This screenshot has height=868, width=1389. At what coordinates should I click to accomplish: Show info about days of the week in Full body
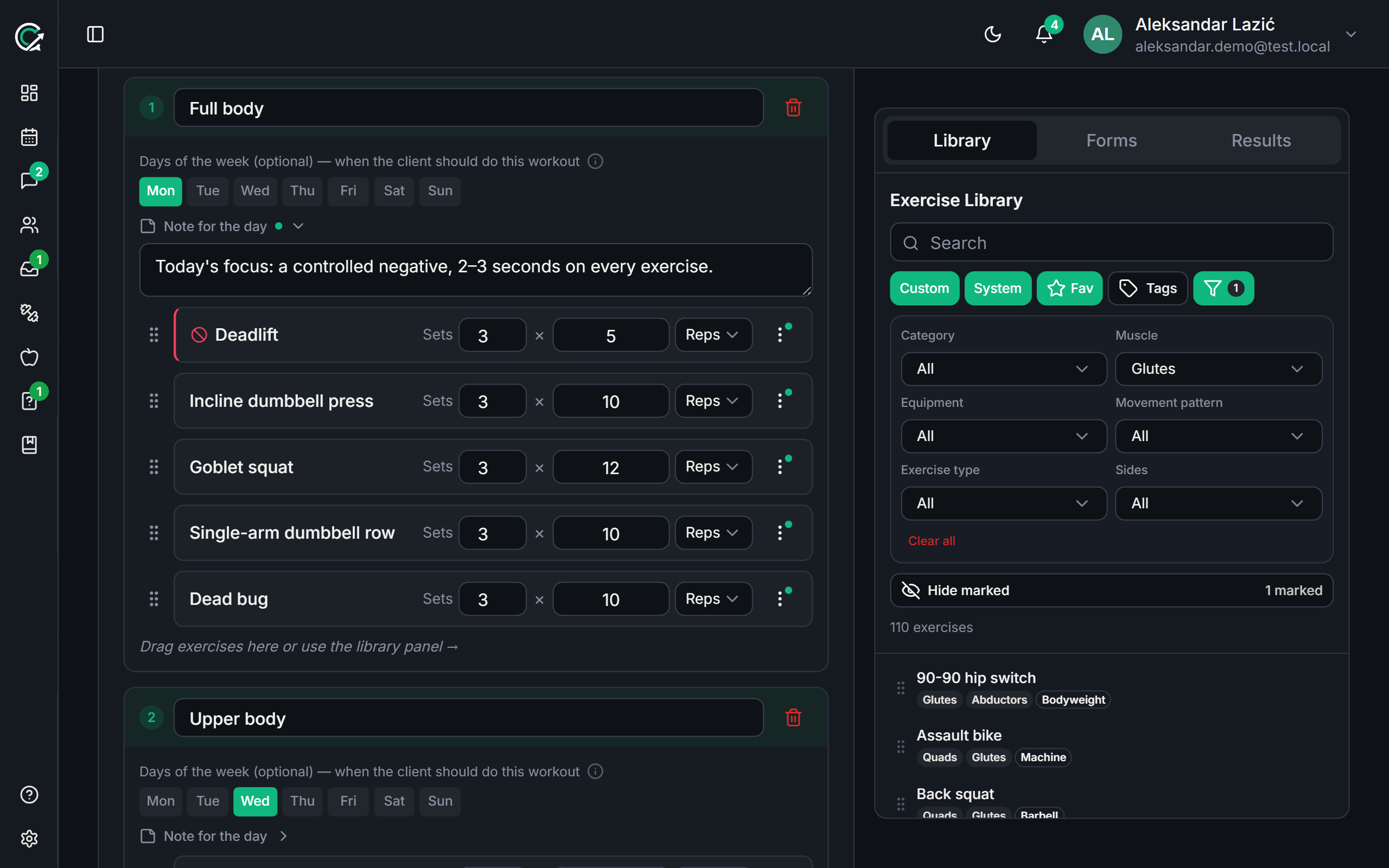595,161
